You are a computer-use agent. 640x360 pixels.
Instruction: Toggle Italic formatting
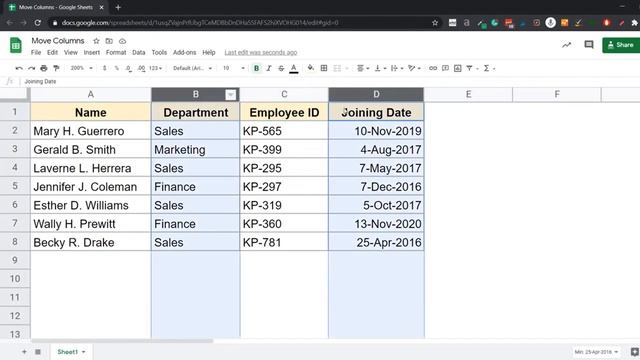269,68
